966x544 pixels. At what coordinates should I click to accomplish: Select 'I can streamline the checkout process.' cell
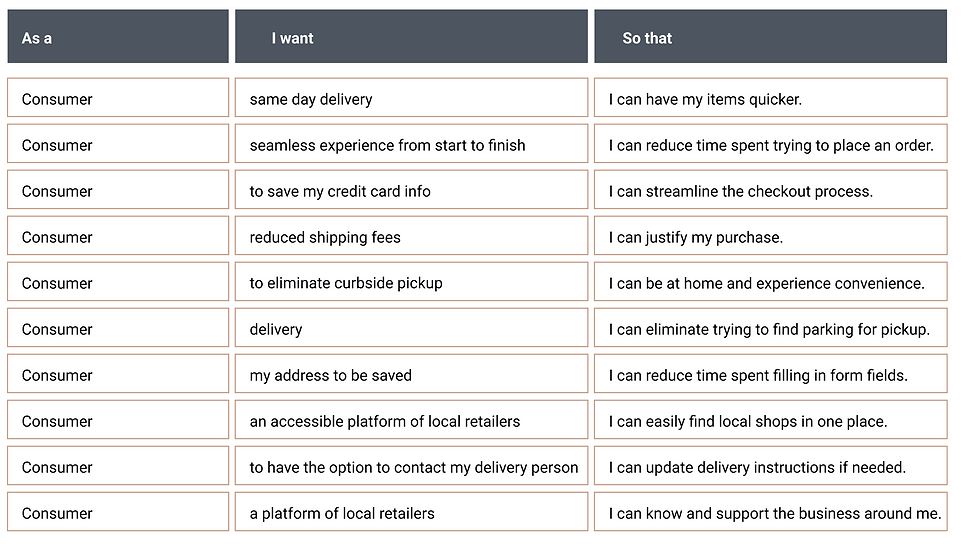(770, 190)
